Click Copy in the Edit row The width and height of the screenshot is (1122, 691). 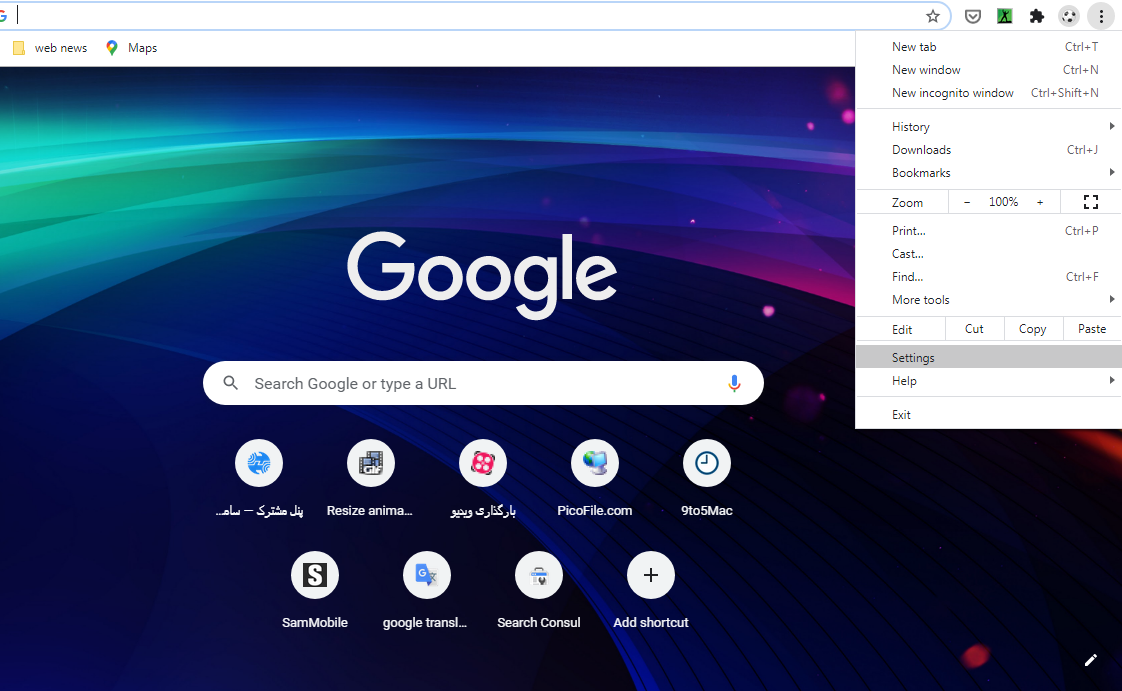click(1033, 328)
